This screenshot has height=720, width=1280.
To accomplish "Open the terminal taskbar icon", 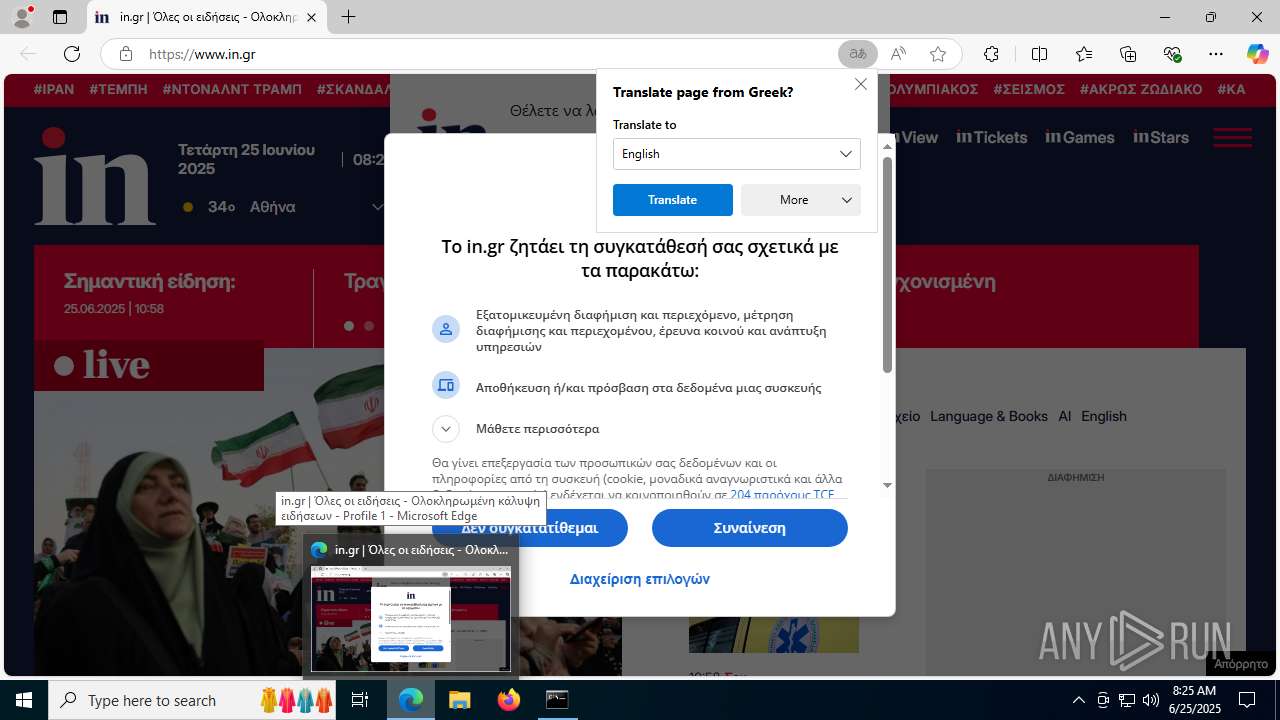I will (557, 700).
